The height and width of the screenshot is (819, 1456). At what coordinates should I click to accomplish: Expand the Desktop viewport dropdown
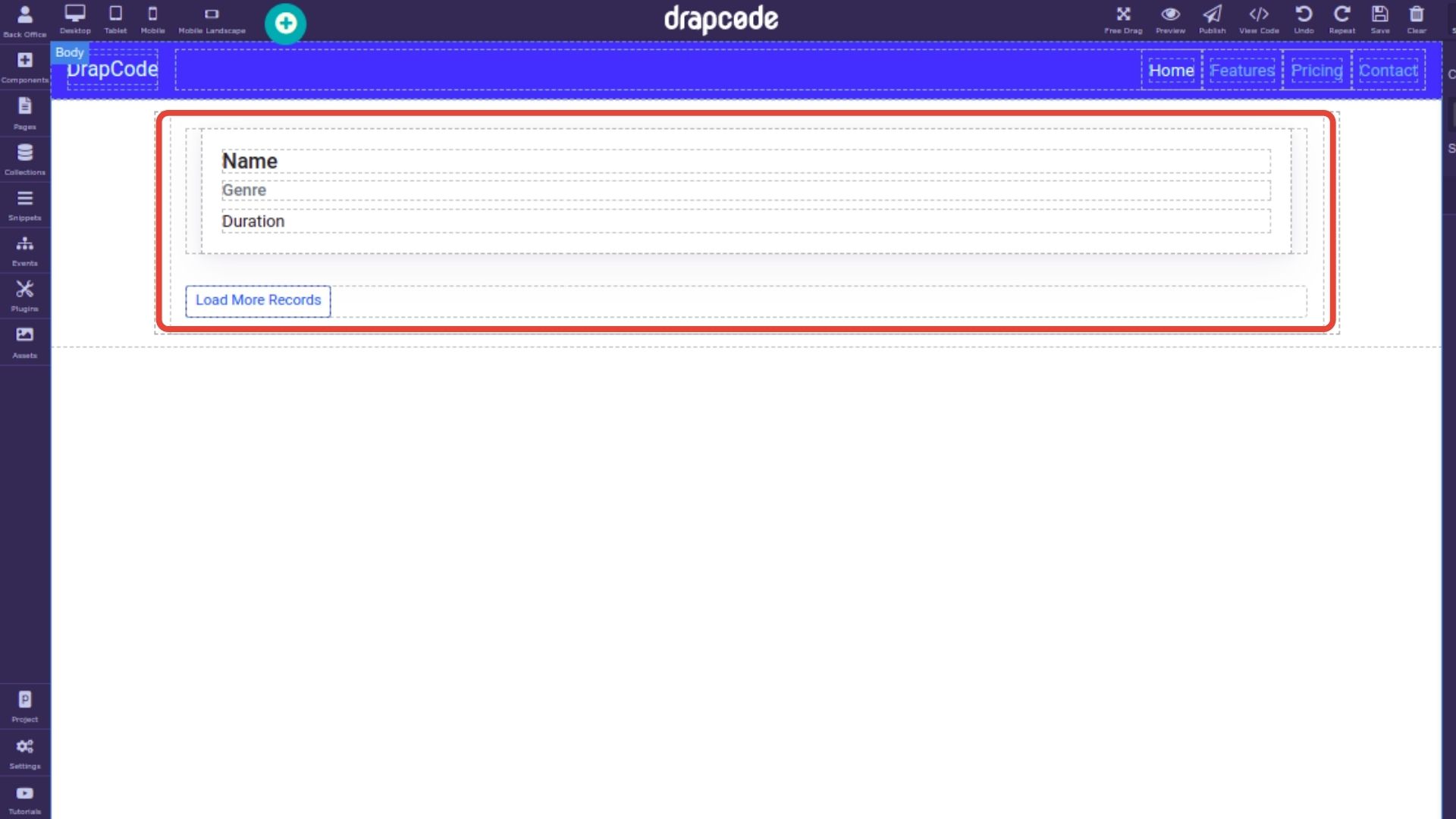pos(75,19)
